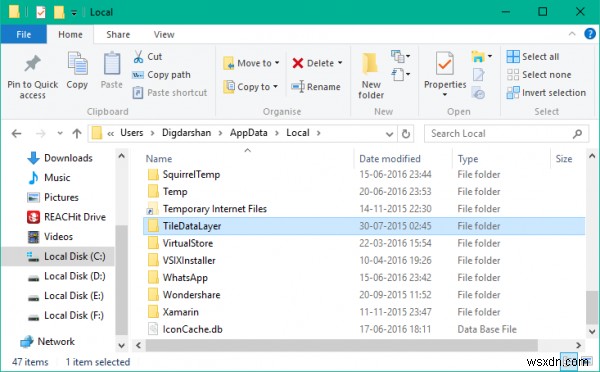The image size is (600, 372).
Task: Select Local Disk (D:) in navigation pane
Action: [x=74, y=276]
